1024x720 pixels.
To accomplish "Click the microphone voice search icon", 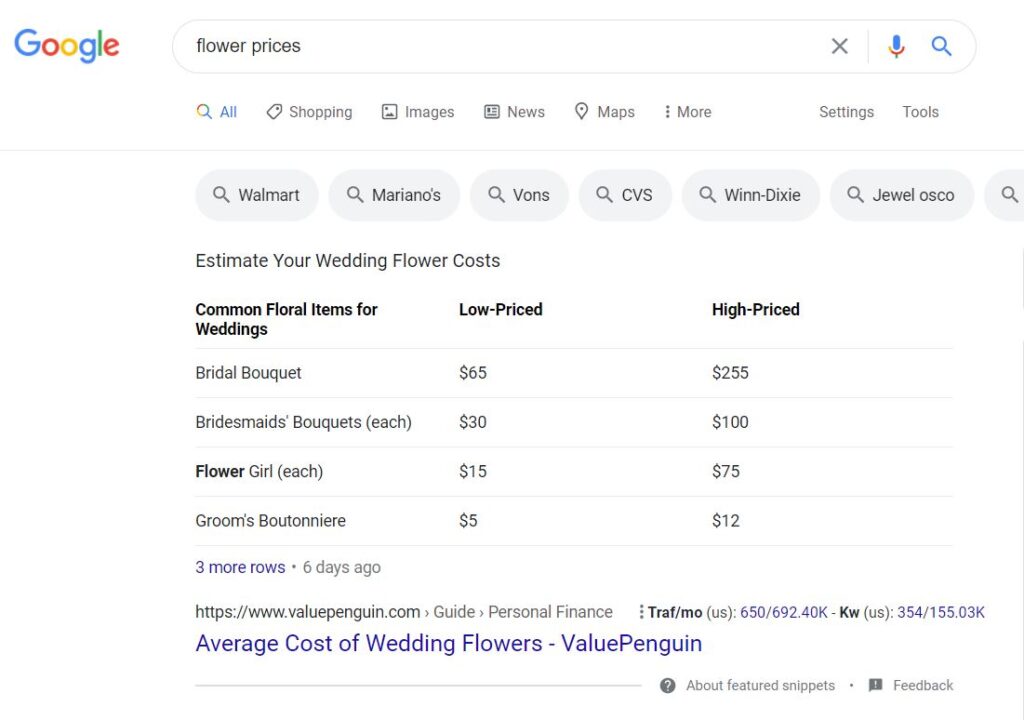I will click(x=896, y=46).
